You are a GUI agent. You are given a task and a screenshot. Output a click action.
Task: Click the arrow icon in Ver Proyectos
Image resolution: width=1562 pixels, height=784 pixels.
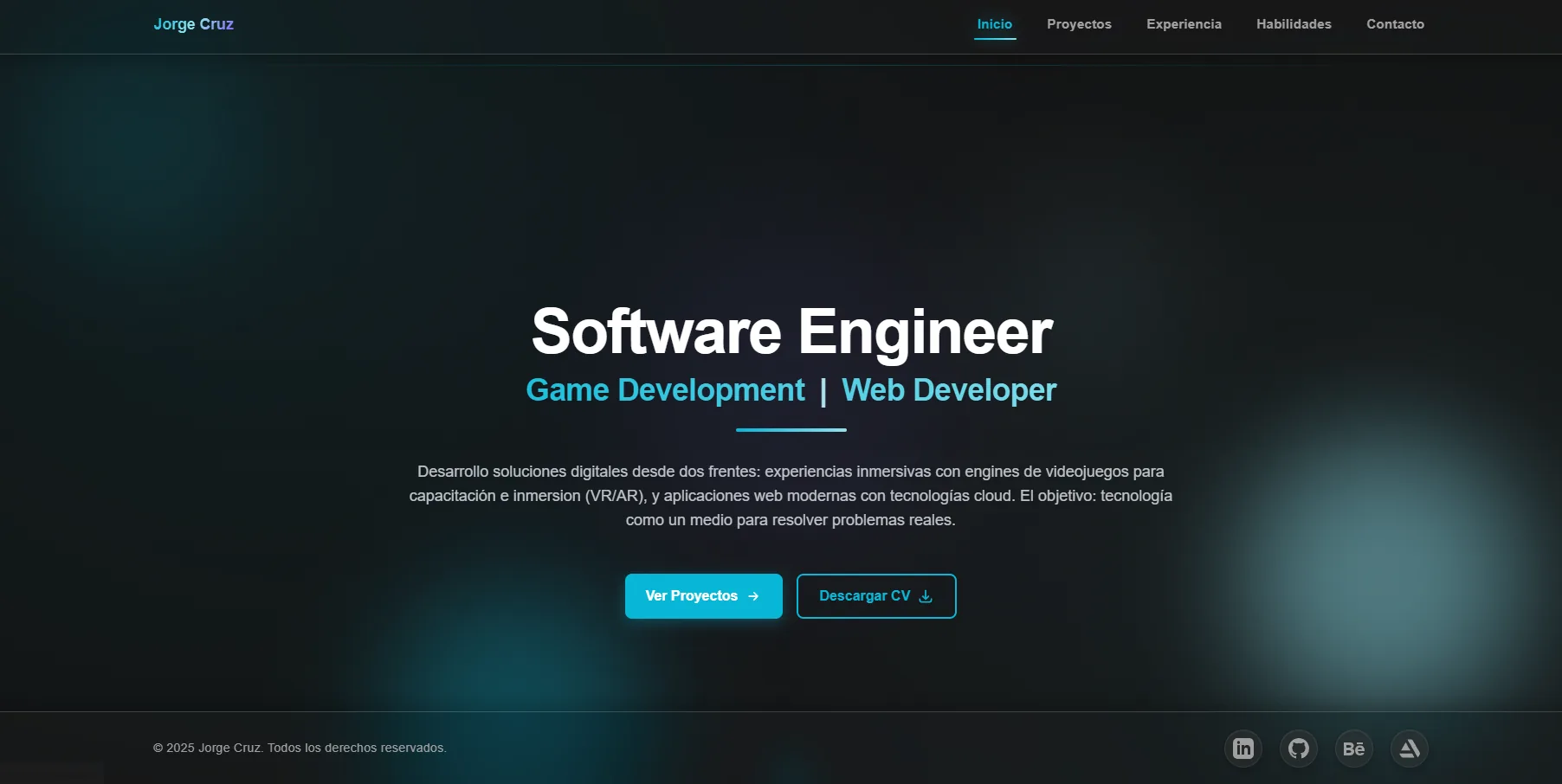click(753, 596)
